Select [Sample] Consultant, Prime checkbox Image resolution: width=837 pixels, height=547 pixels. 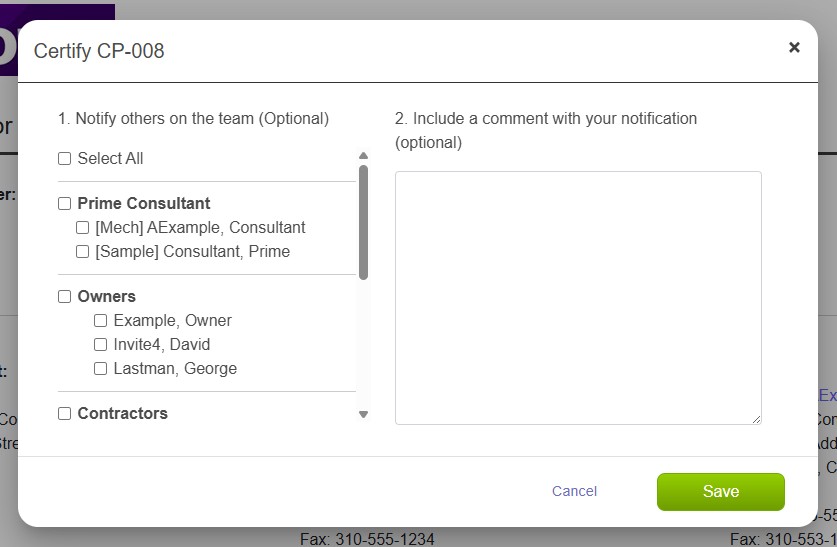(x=83, y=251)
